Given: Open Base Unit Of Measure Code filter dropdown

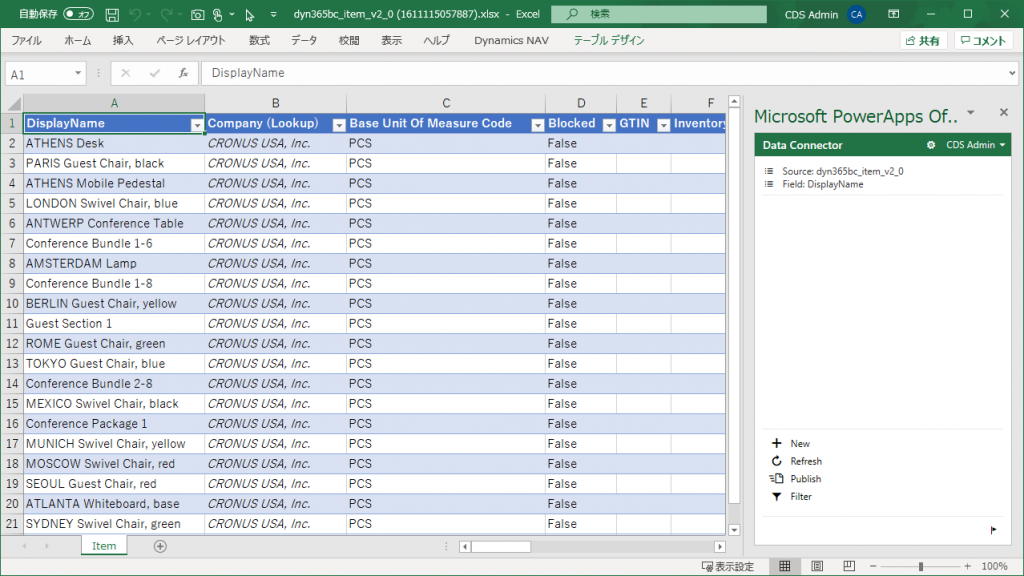Looking at the screenshot, I should click(x=537, y=124).
